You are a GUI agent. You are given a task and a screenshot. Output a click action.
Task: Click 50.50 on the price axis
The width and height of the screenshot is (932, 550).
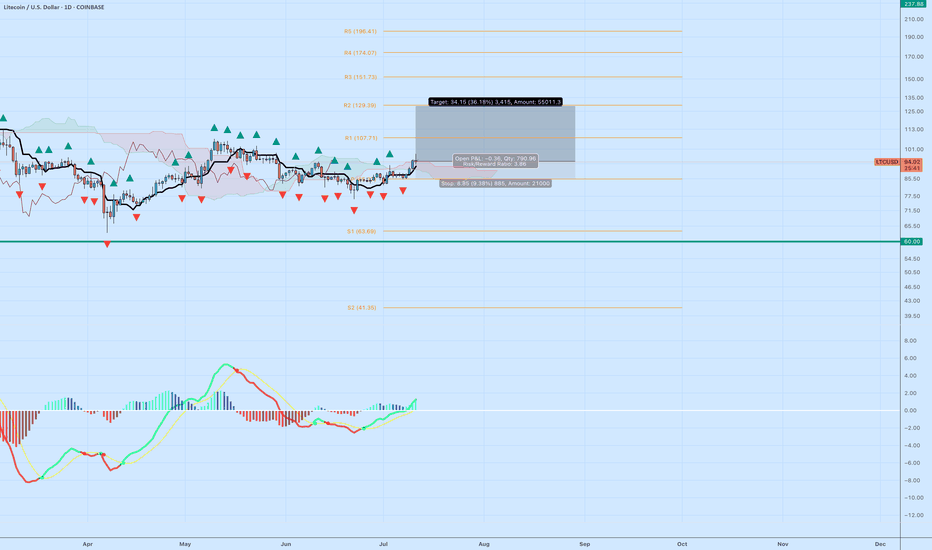(912, 273)
